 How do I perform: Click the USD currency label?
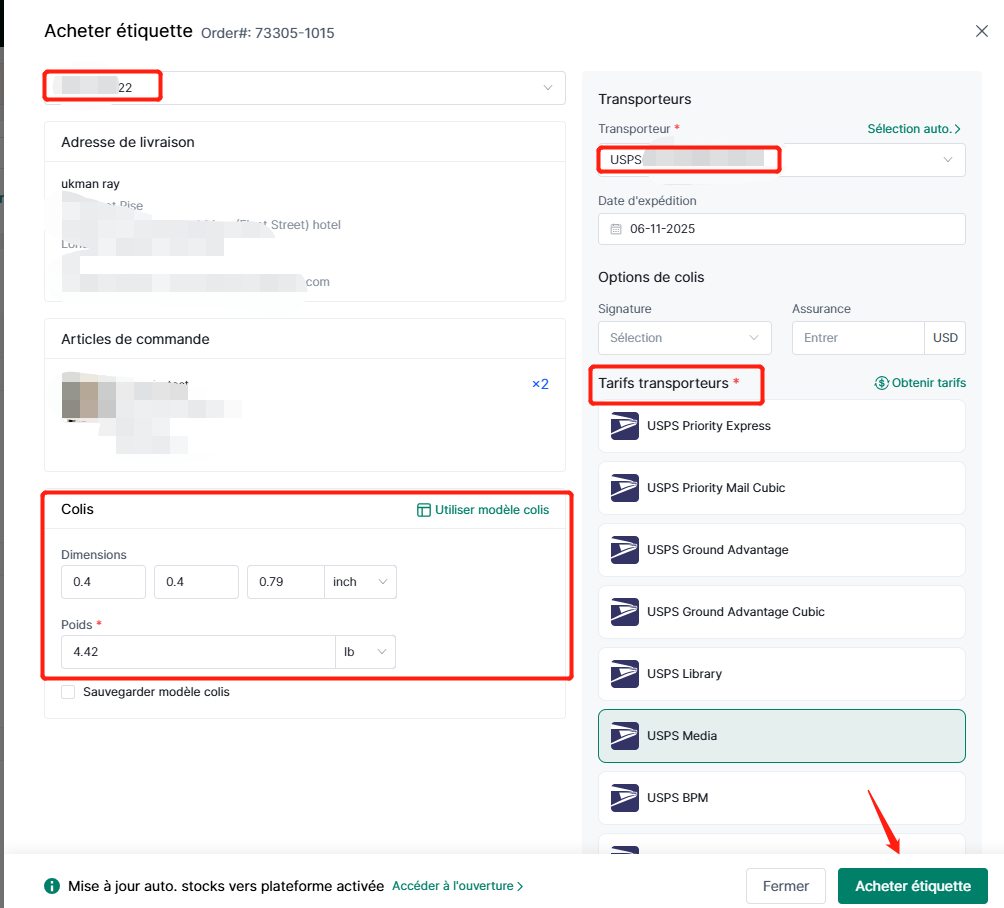(945, 337)
